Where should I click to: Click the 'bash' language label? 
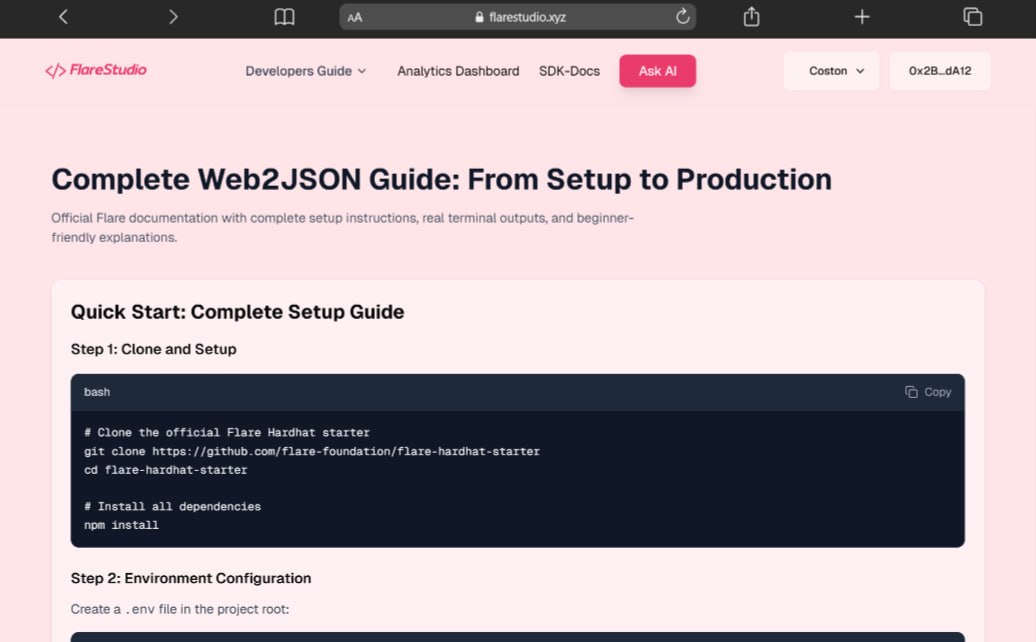(x=96, y=392)
